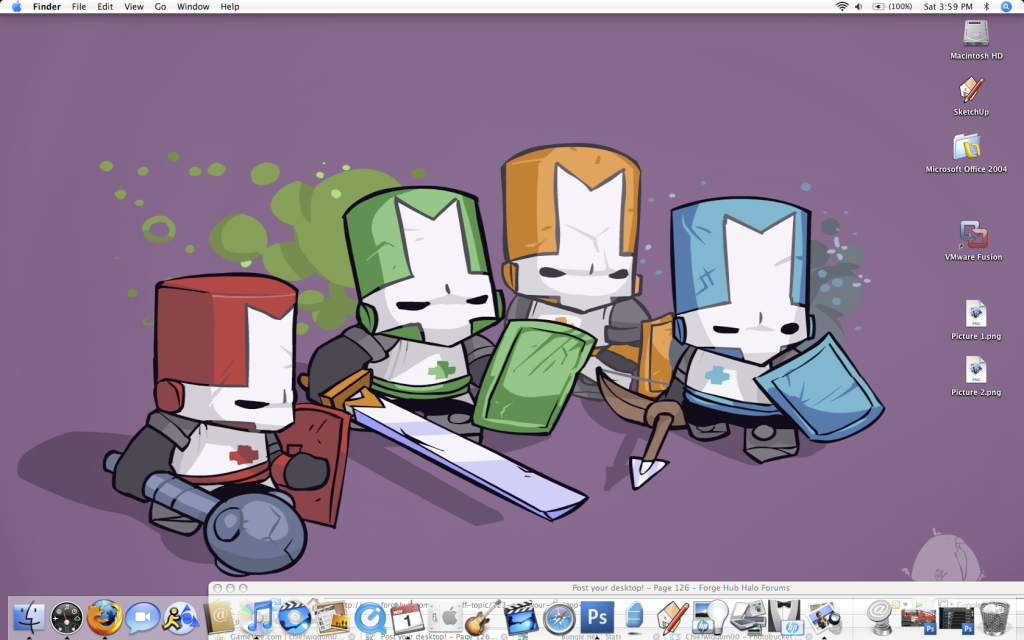Launch Dashboard from the Dock
This screenshot has height=640, width=1024.
click(x=67, y=618)
